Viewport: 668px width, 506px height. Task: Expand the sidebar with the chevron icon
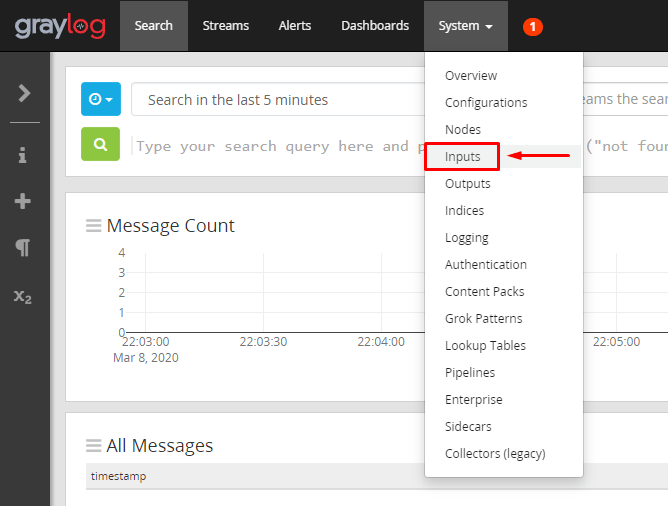coord(24,93)
